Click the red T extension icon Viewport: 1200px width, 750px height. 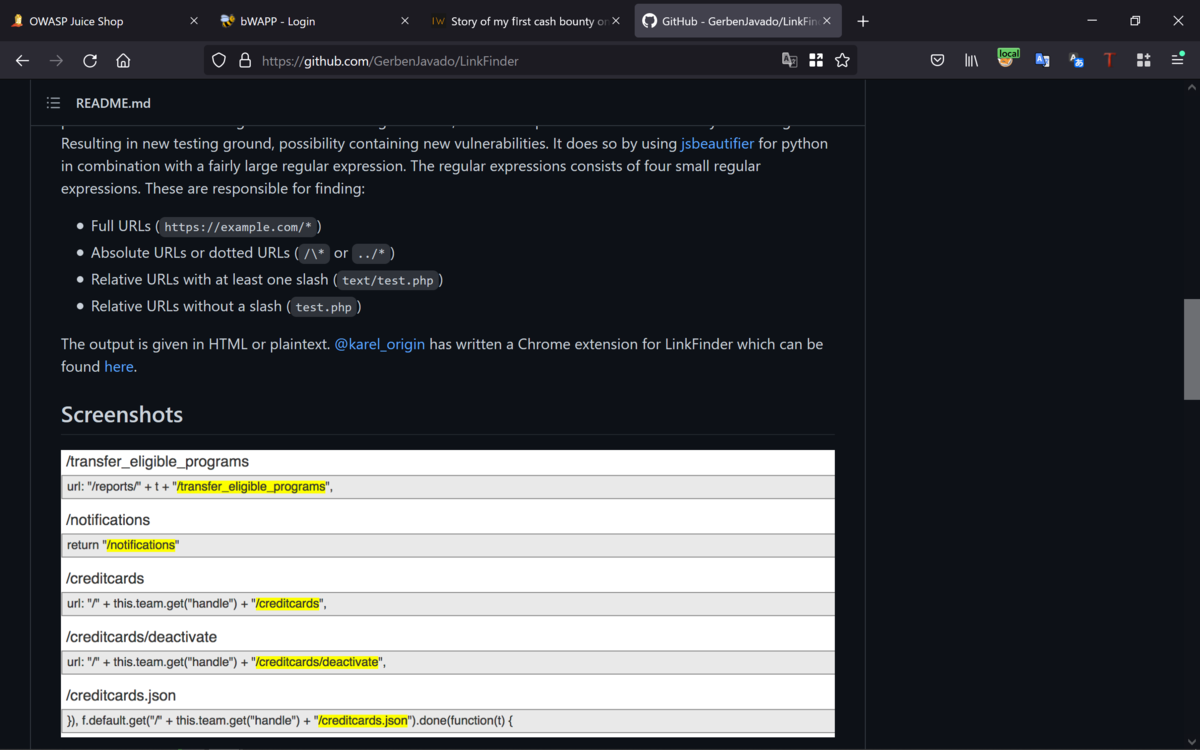(x=1109, y=60)
